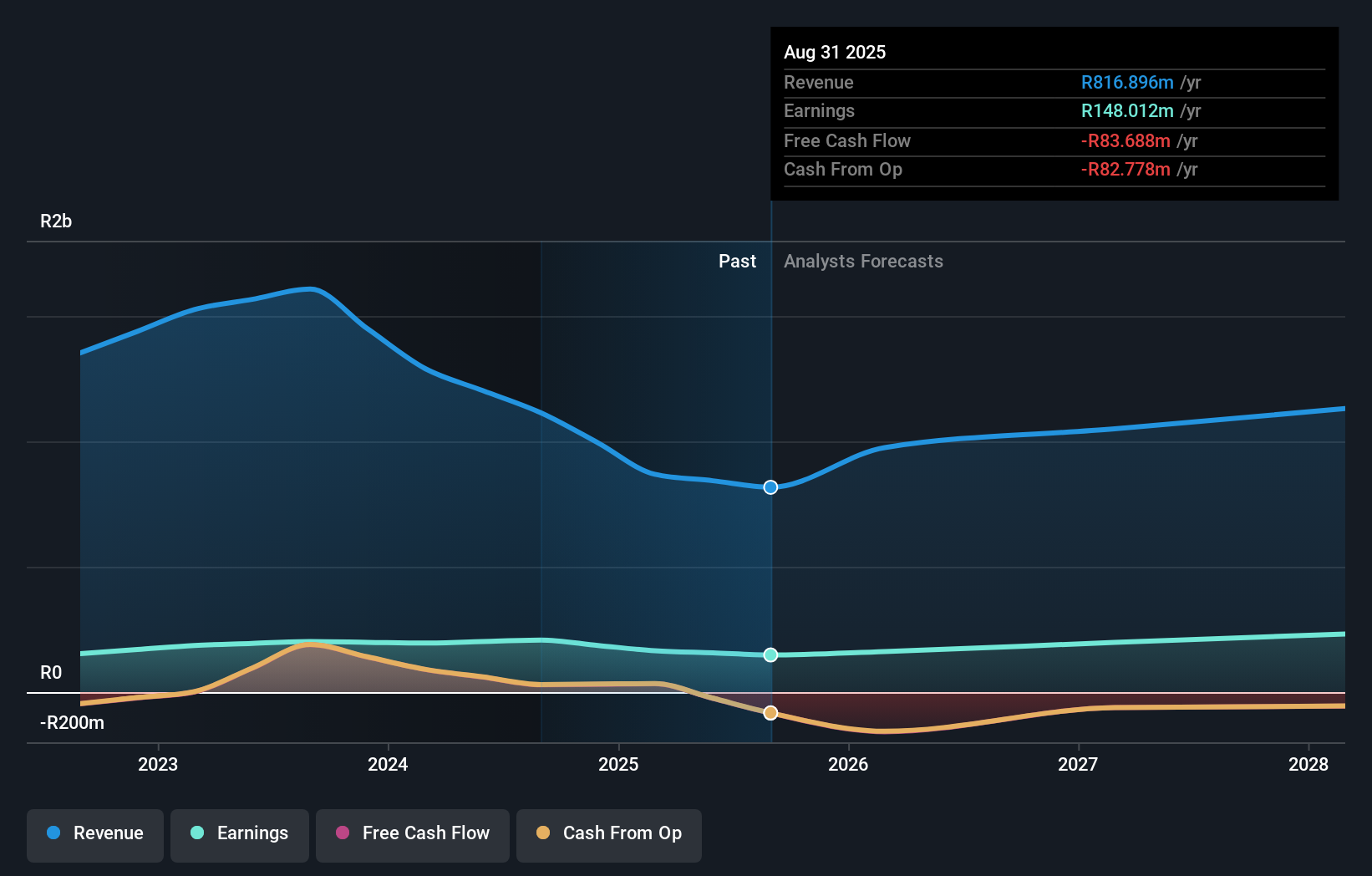Select the Revenue data point marker on chart
The width and height of the screenshot is (1372, 876).
point(770,487)
